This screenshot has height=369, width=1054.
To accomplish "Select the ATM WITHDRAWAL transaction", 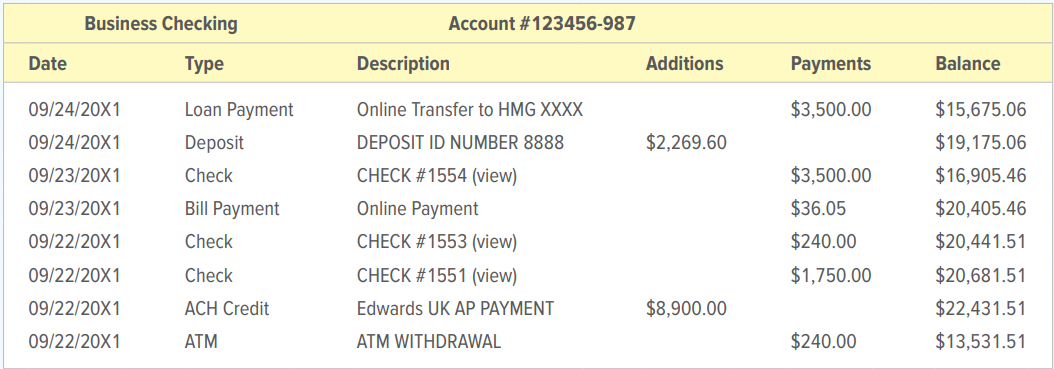I will (527, 341).
